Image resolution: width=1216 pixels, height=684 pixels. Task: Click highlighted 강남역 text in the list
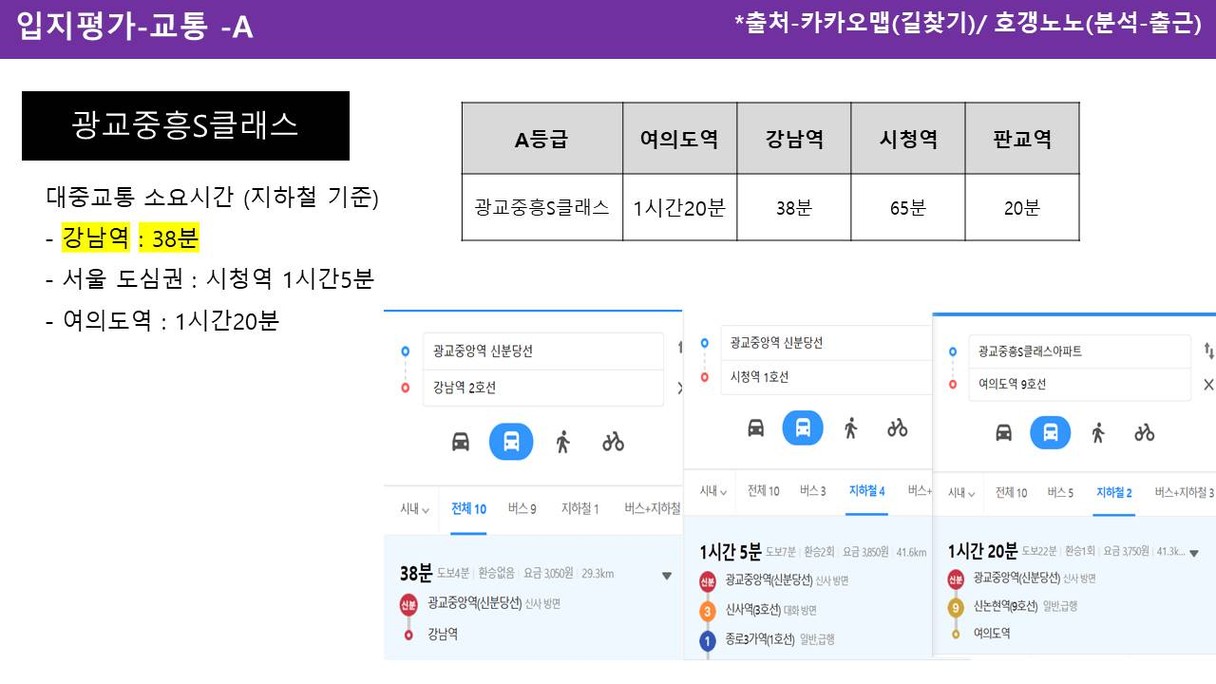[x=96, y=237]
